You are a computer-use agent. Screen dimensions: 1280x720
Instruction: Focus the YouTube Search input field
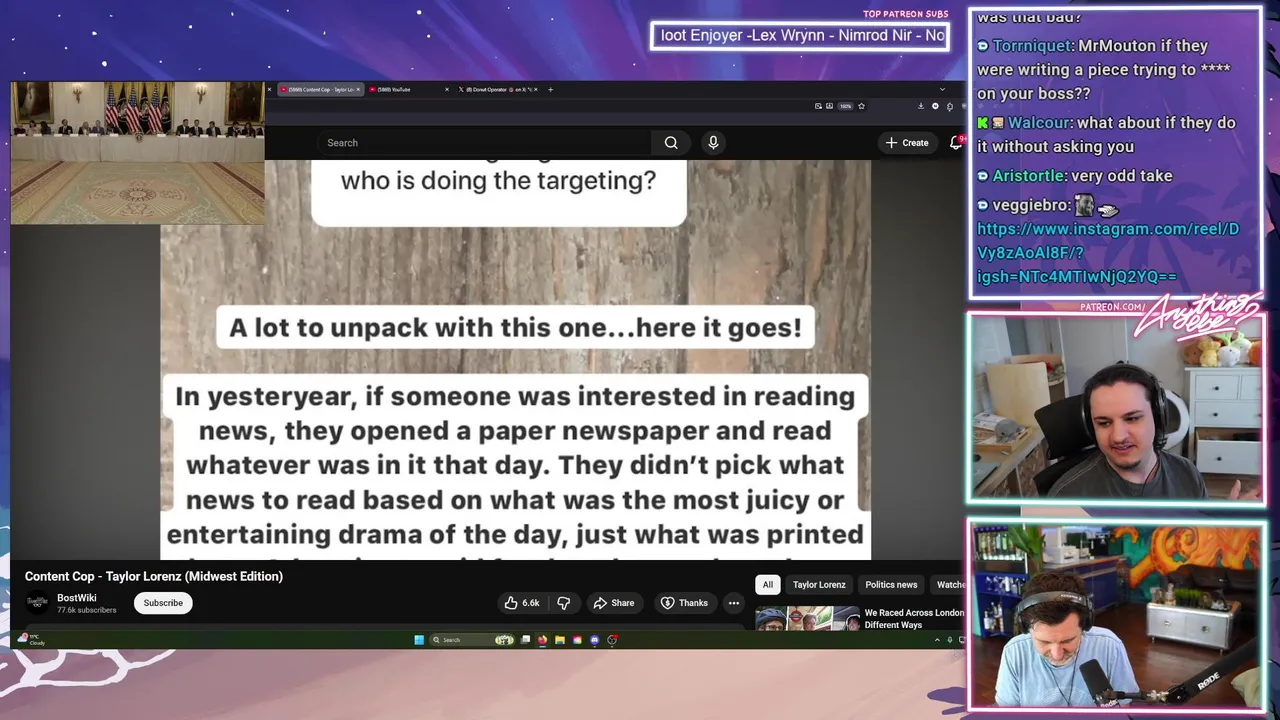tap(485, 143)
